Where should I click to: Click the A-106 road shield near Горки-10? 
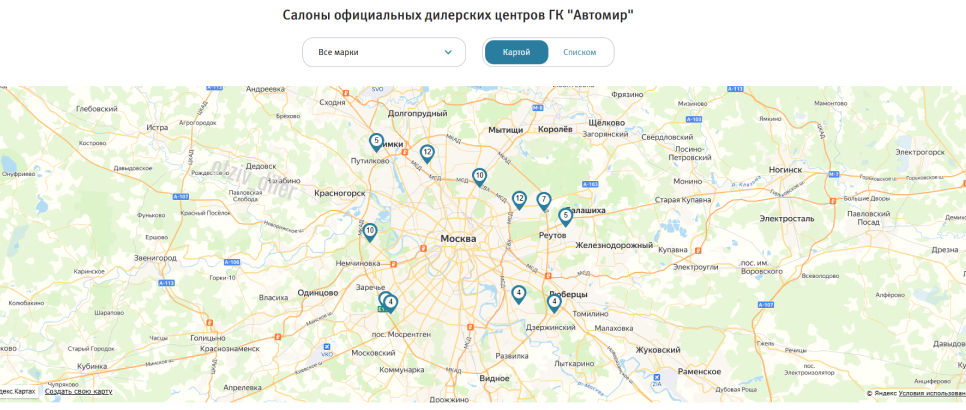point(232,263)
